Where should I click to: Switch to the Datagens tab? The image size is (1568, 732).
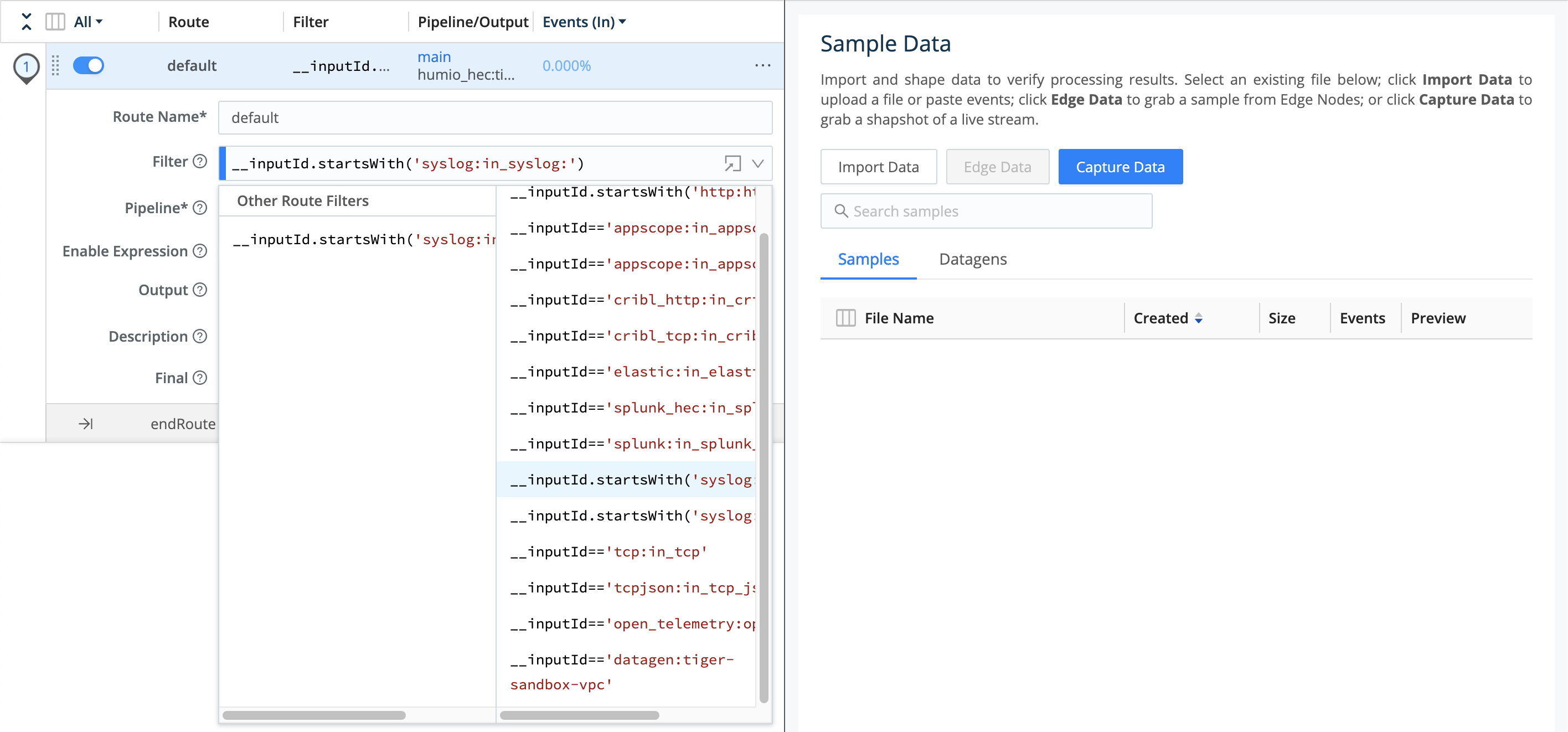[972, 259]
